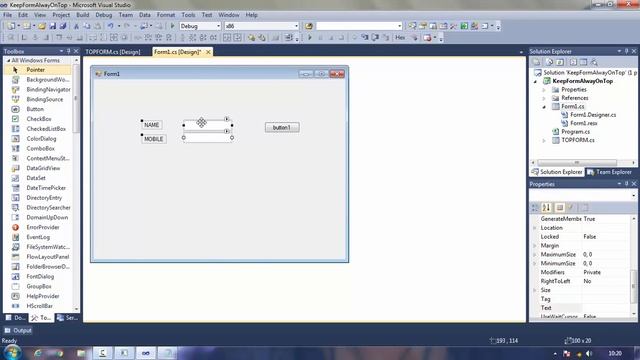Click the Windows Start button

coord(12,353)
